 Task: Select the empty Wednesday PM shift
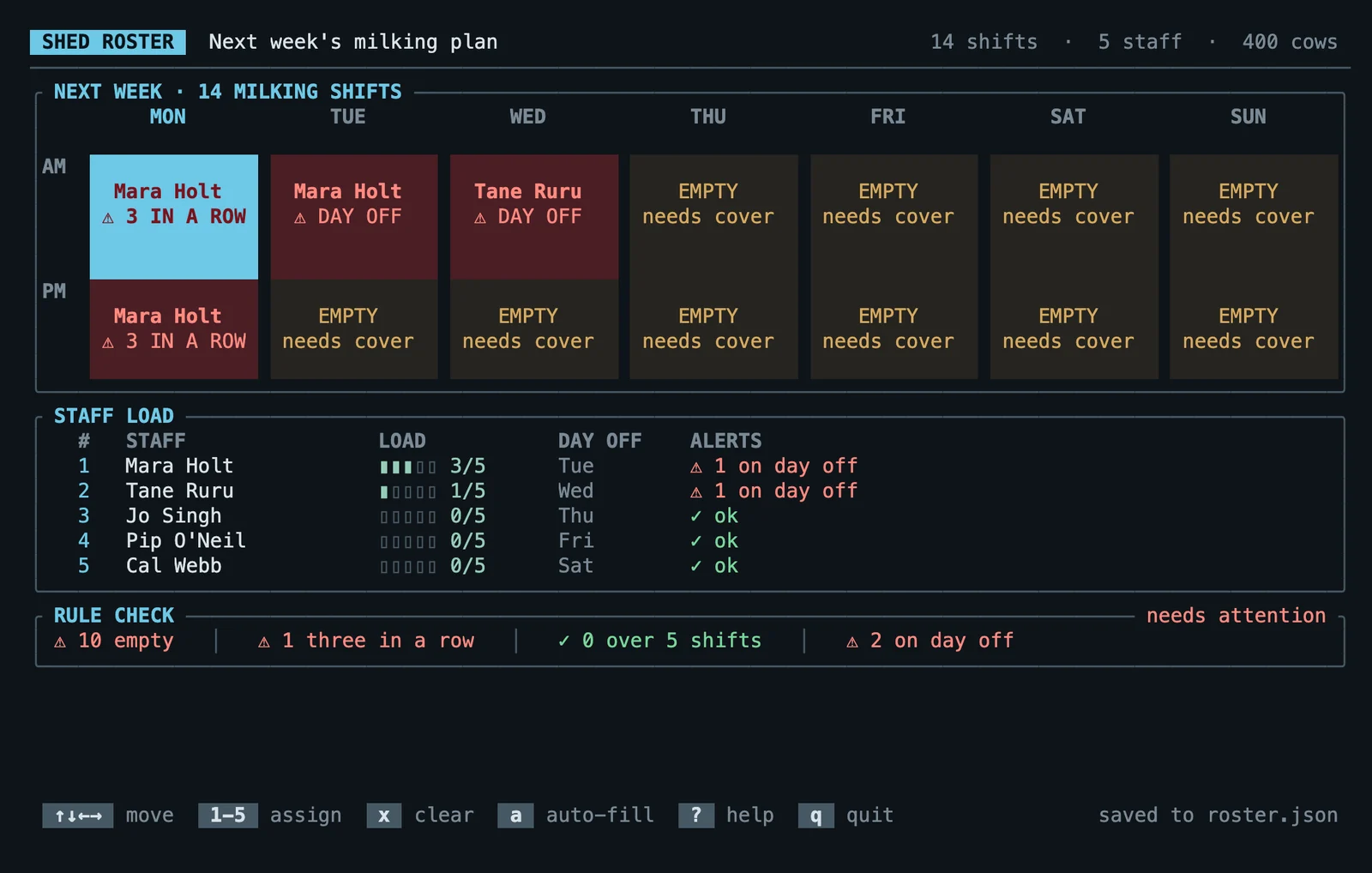(534, 329)
